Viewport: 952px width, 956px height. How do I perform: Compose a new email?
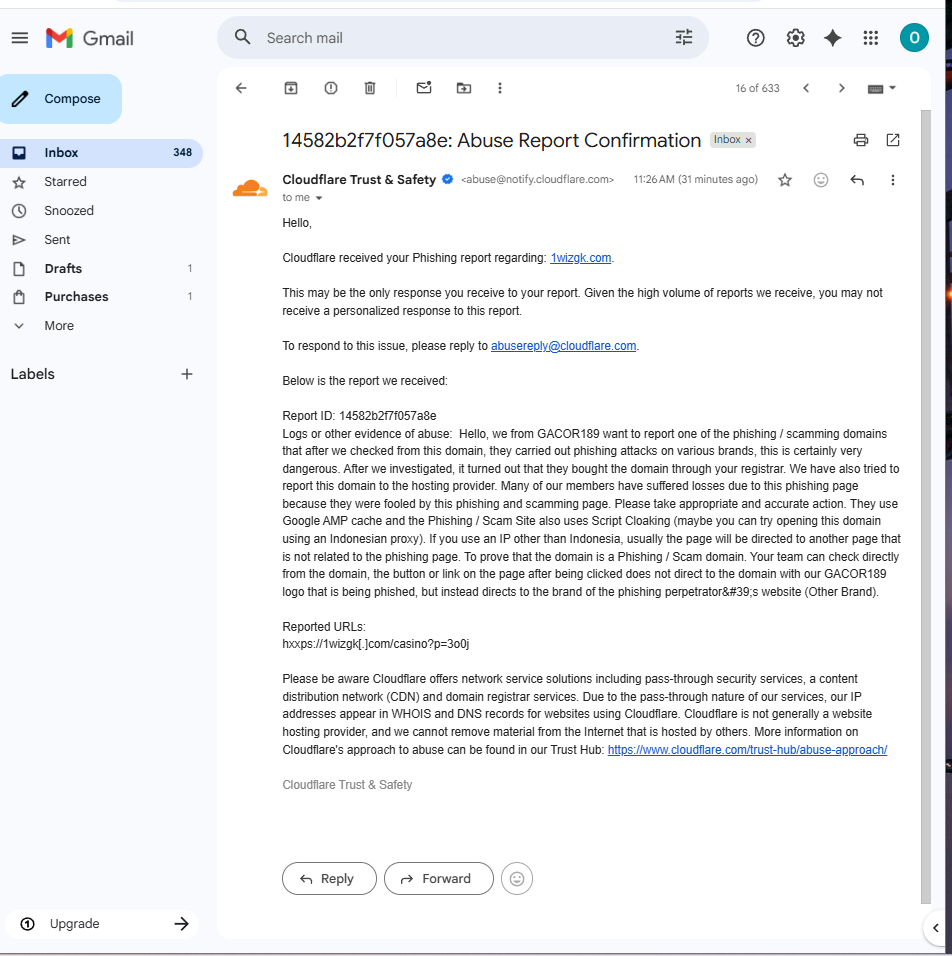(60, 99)
